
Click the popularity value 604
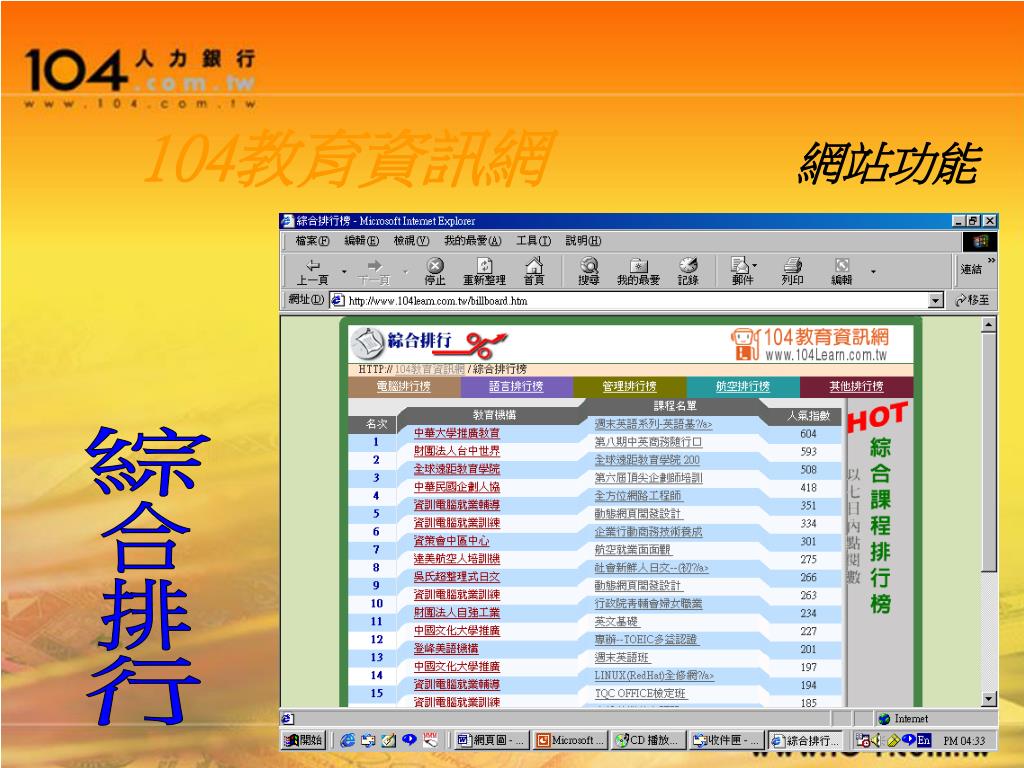[808, 434]
